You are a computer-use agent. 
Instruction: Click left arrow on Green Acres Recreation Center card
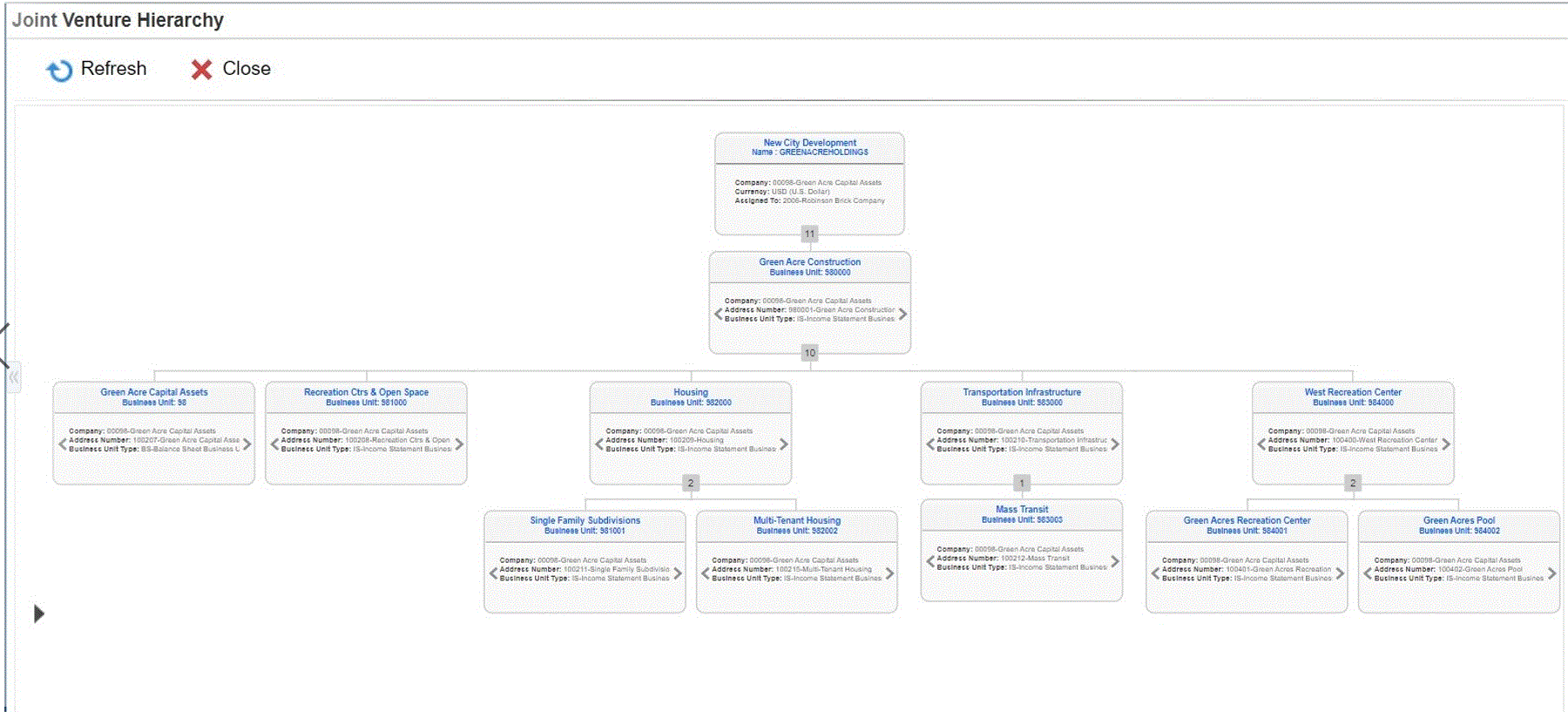tap(1154, 573)
